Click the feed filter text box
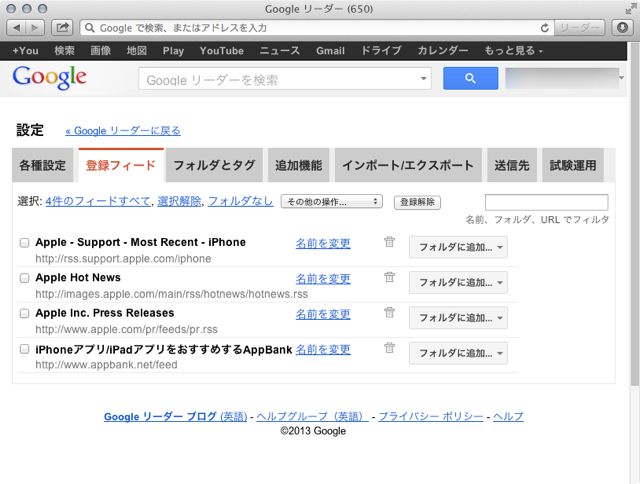 pos(547,202)
